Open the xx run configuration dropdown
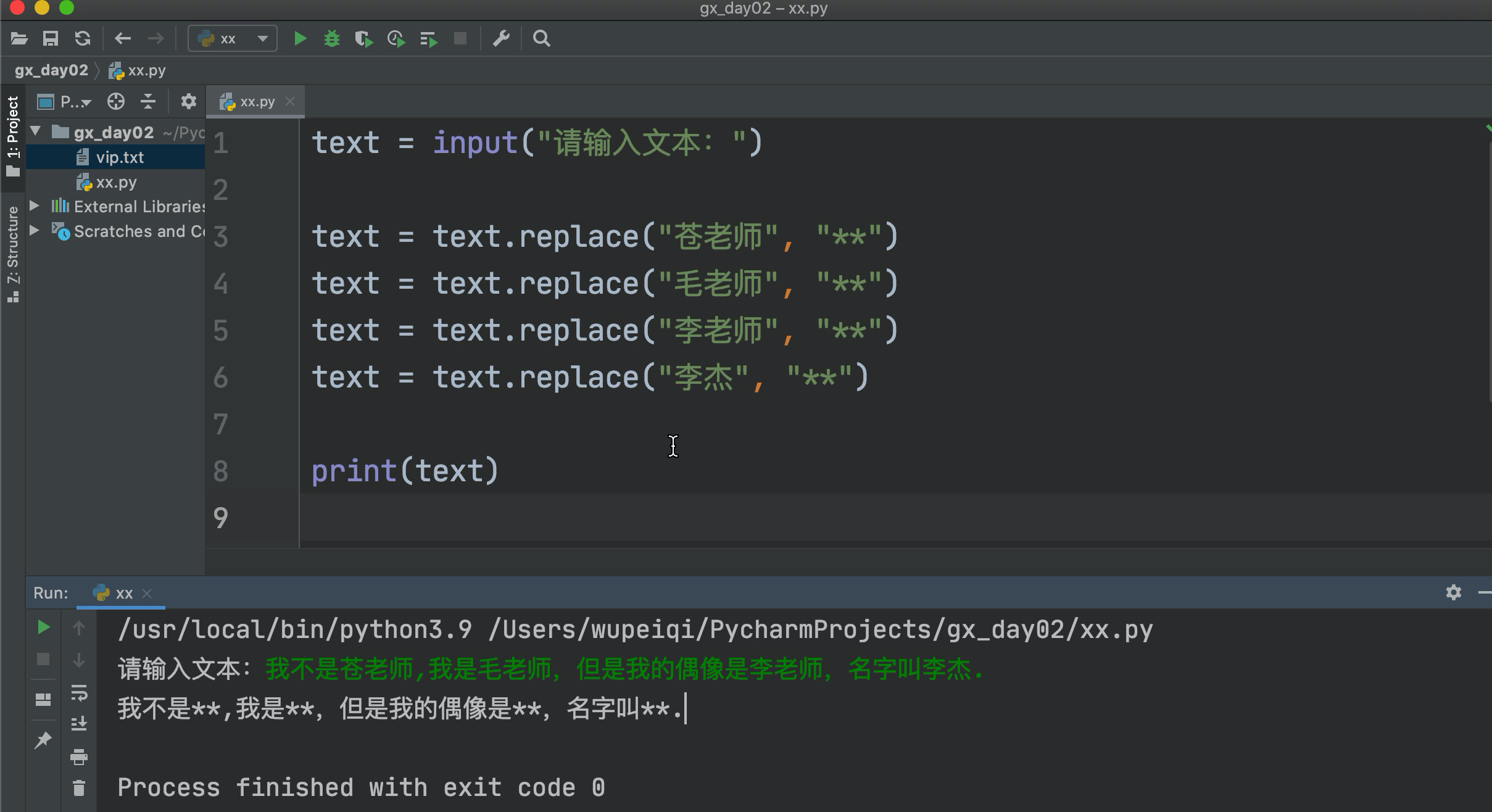Viewport: 1492px width, 812px height. (x=233, y=39)
